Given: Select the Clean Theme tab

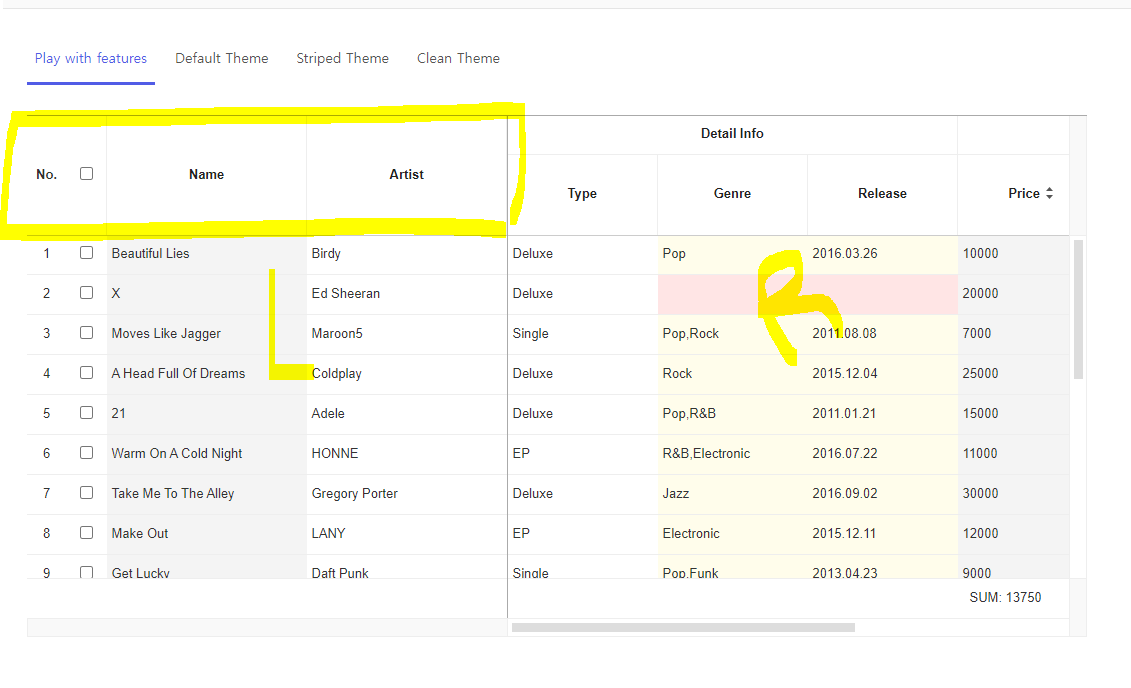Looking at the screenshot, I should click(x=458, y=58).
